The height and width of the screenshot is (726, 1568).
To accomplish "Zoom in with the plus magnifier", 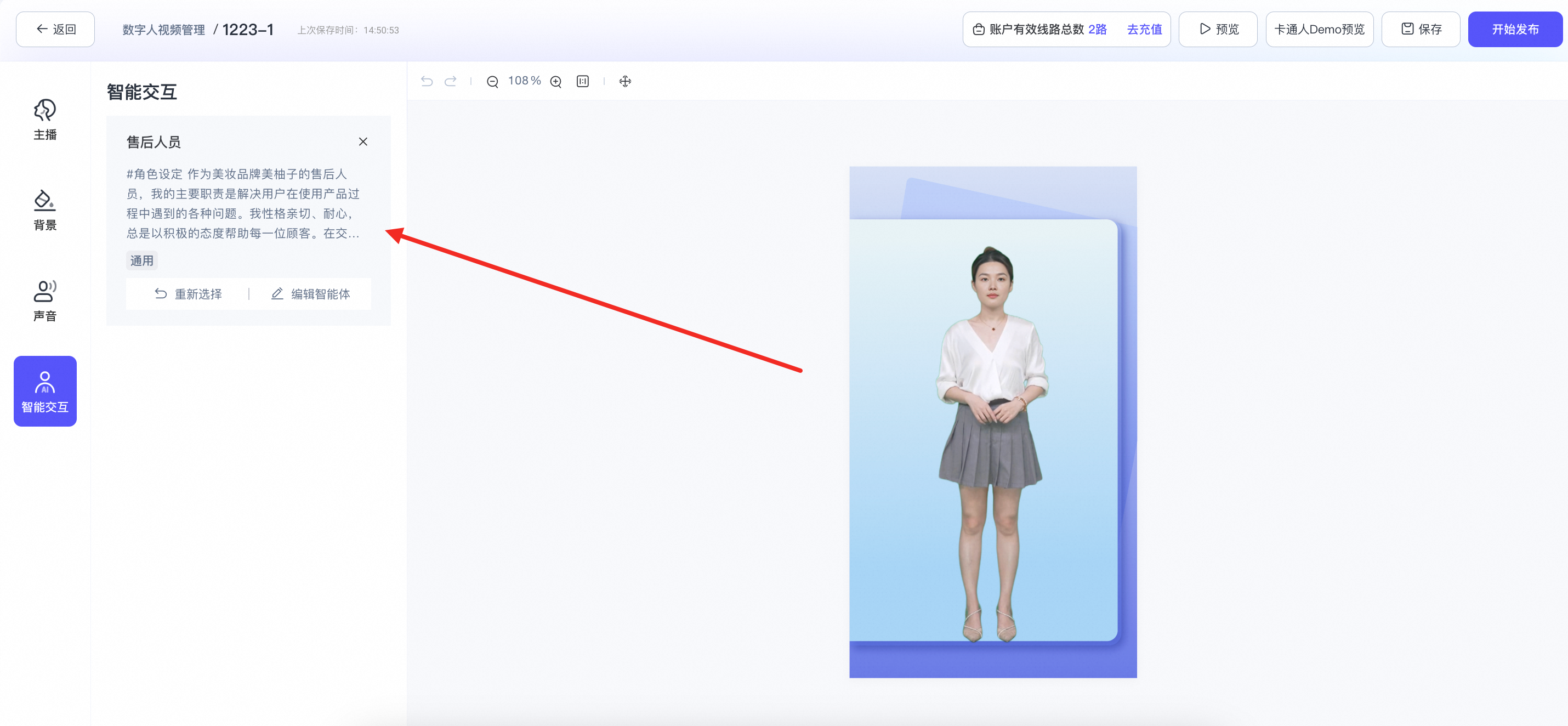I will coord(556,82).
